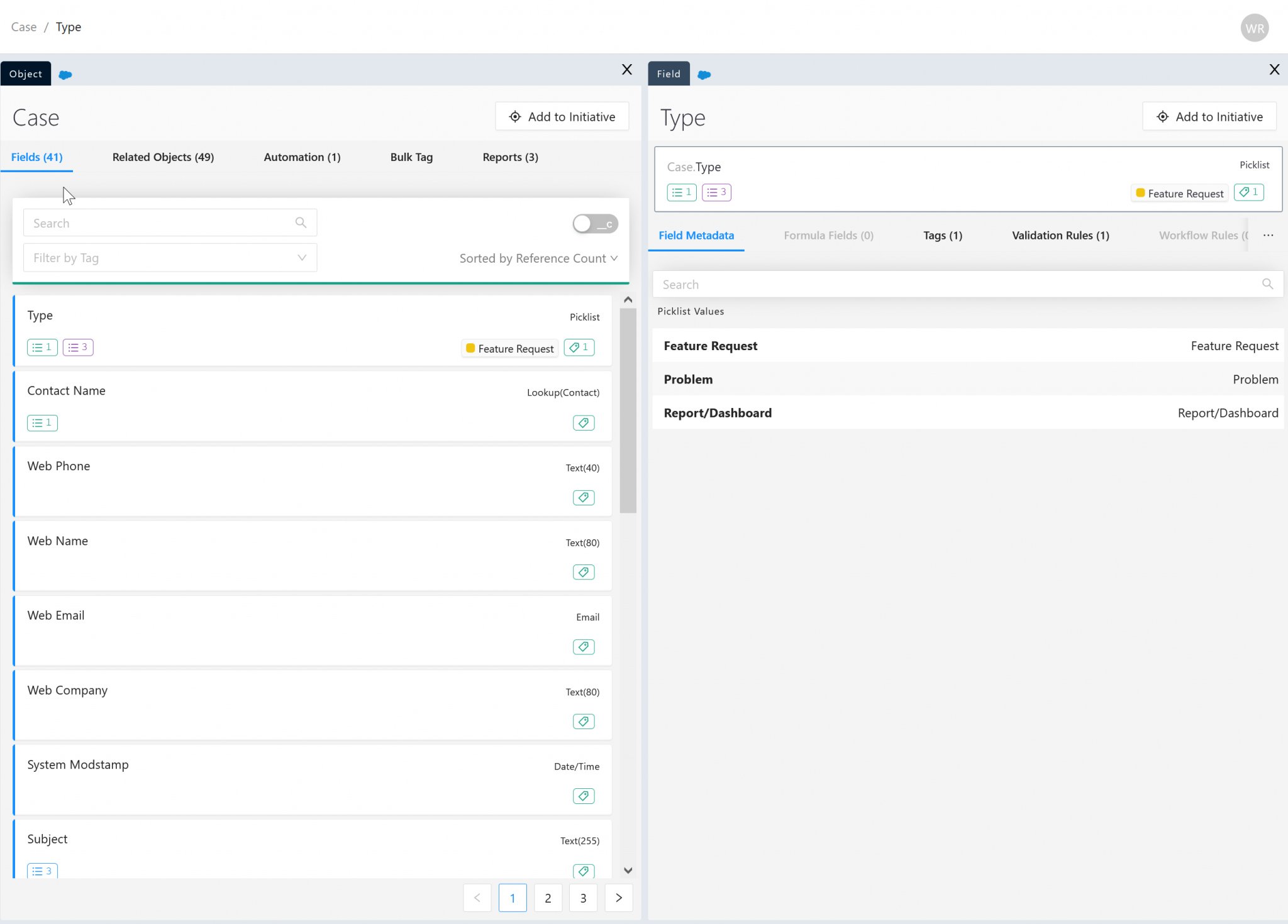Go to page 2 of fields list

548,898
